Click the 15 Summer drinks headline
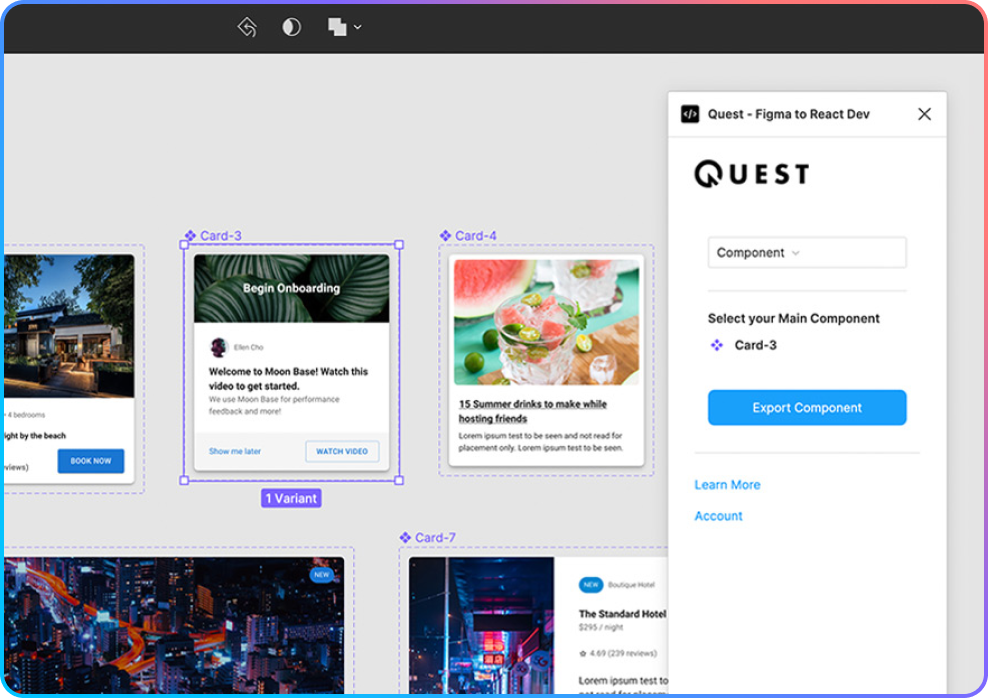Viewport: 988px width, 698px height. pos(532,411)
